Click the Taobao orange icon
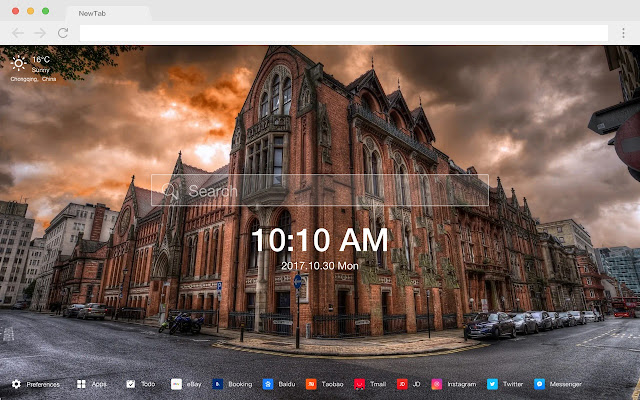Viewport: 640px width, 400px height. pyautogui.click(x=311, y=384)
